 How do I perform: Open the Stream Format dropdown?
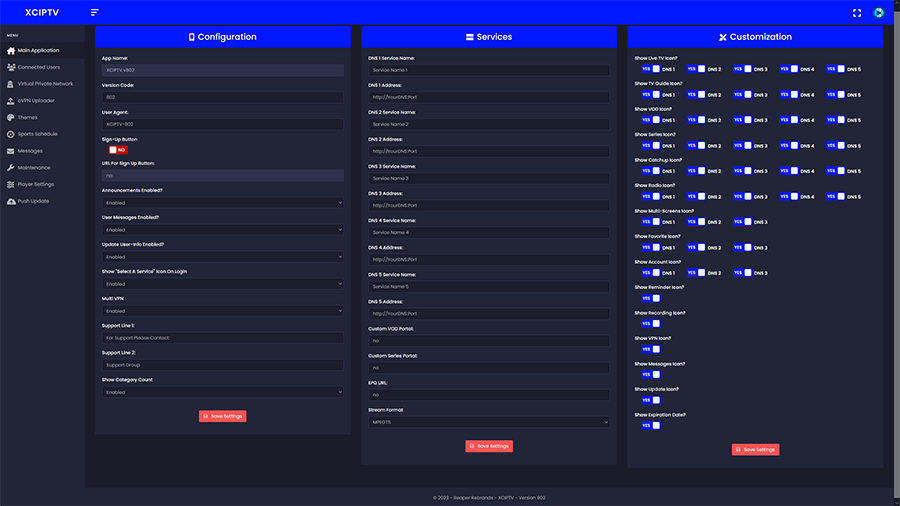click(x=488, y=422)
